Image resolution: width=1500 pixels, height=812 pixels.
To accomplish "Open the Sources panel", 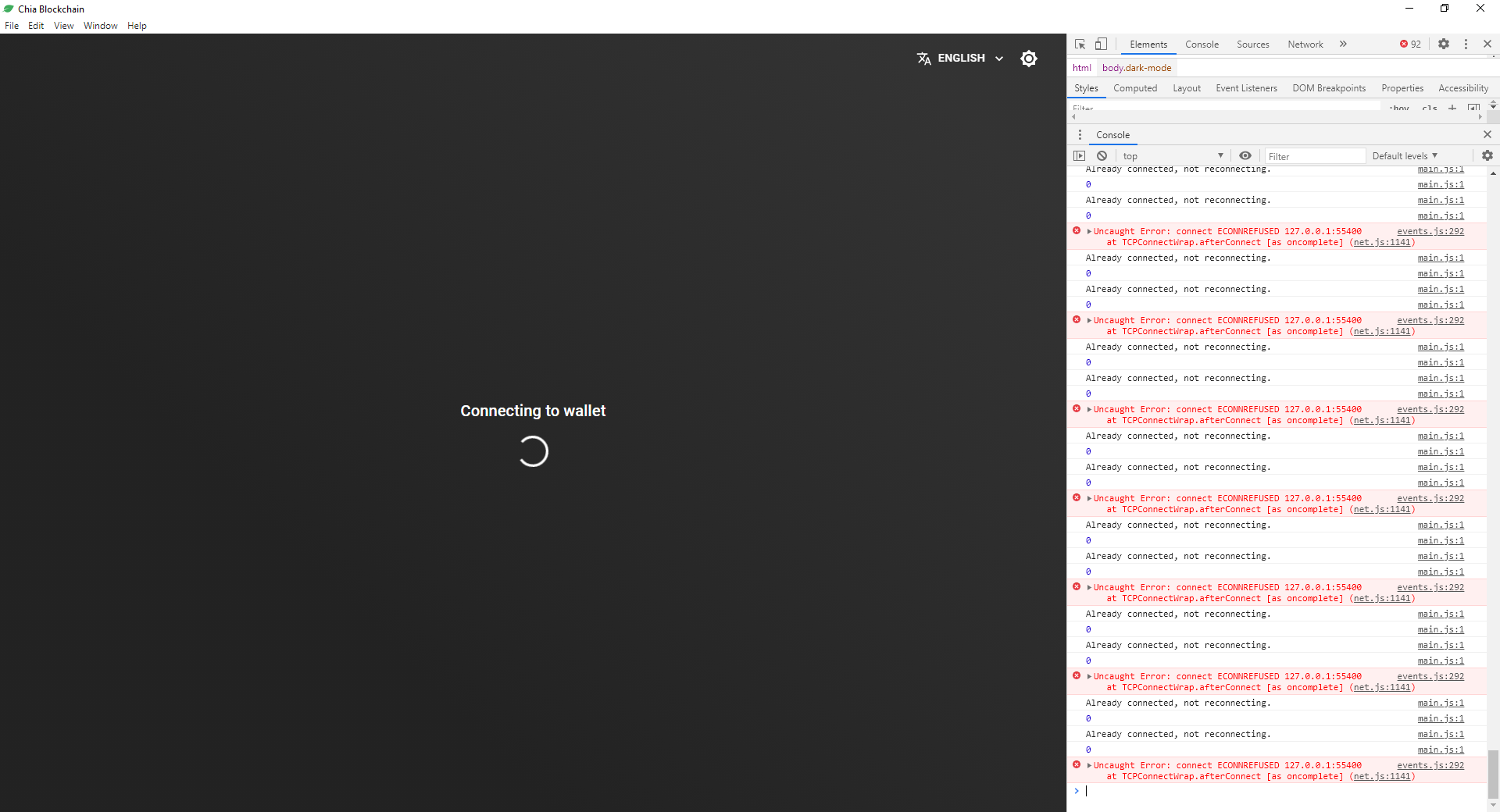I will point(1252,45).
